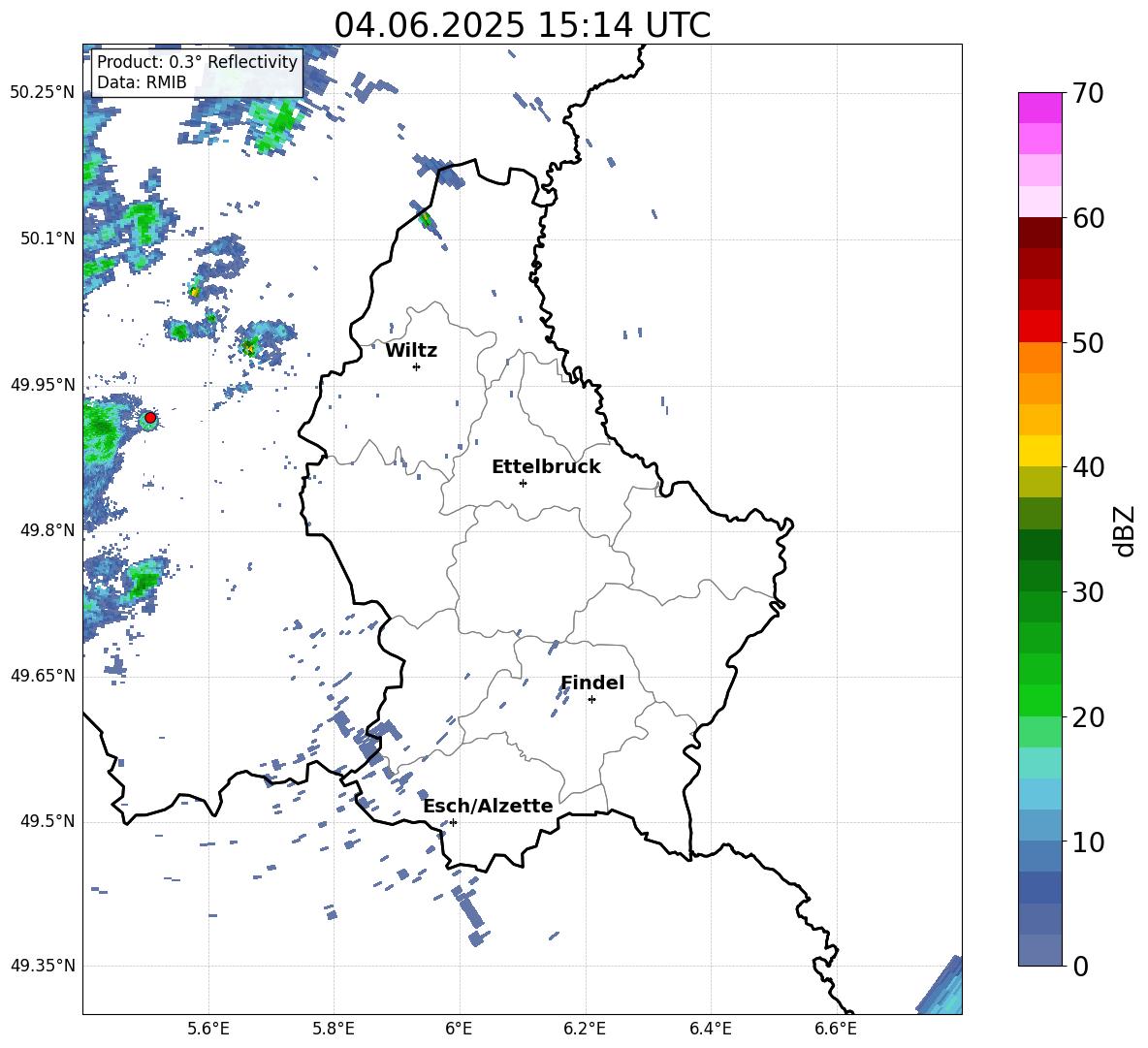Click the Findel station cross marker
The image size is (1148, 1048).
point(591,700)
